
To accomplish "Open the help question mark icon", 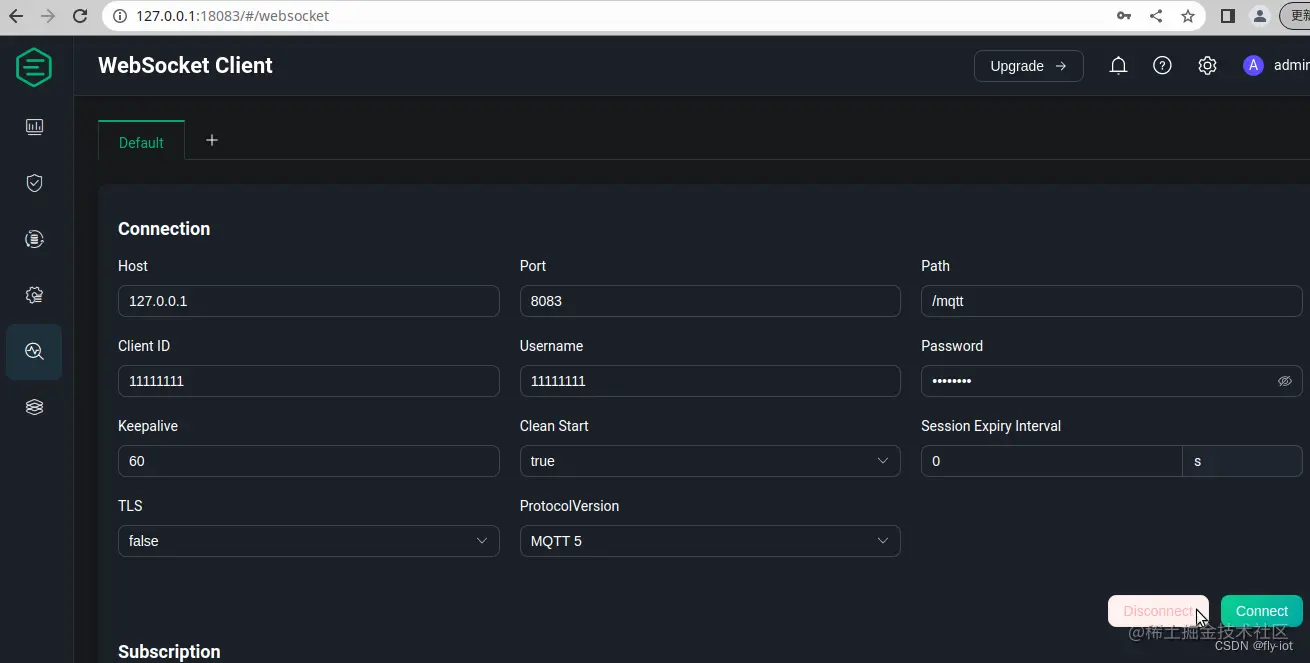I will click(x=1162, y=65).
